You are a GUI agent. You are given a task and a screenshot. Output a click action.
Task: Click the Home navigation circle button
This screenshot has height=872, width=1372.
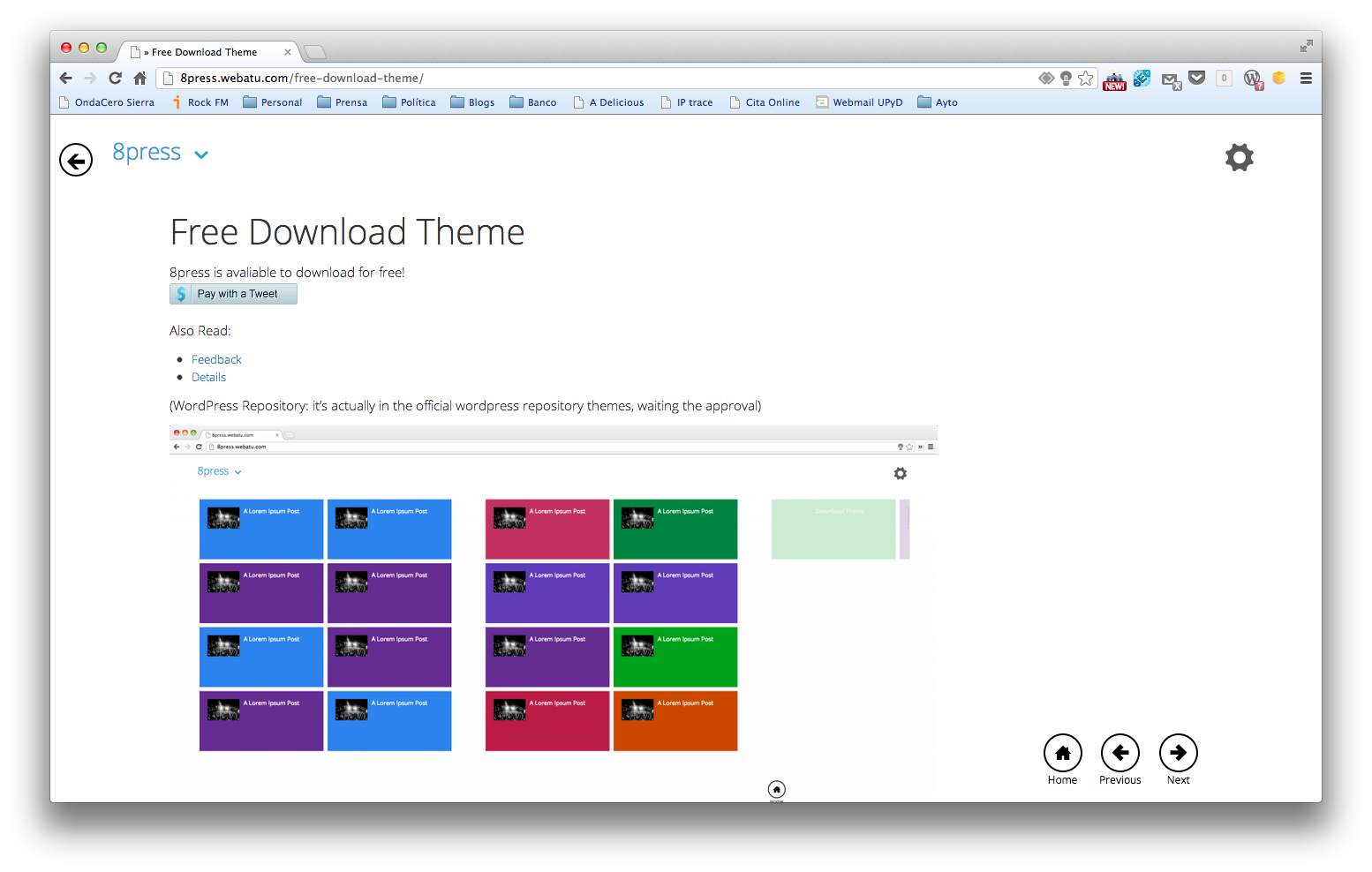pos(1063,753)
